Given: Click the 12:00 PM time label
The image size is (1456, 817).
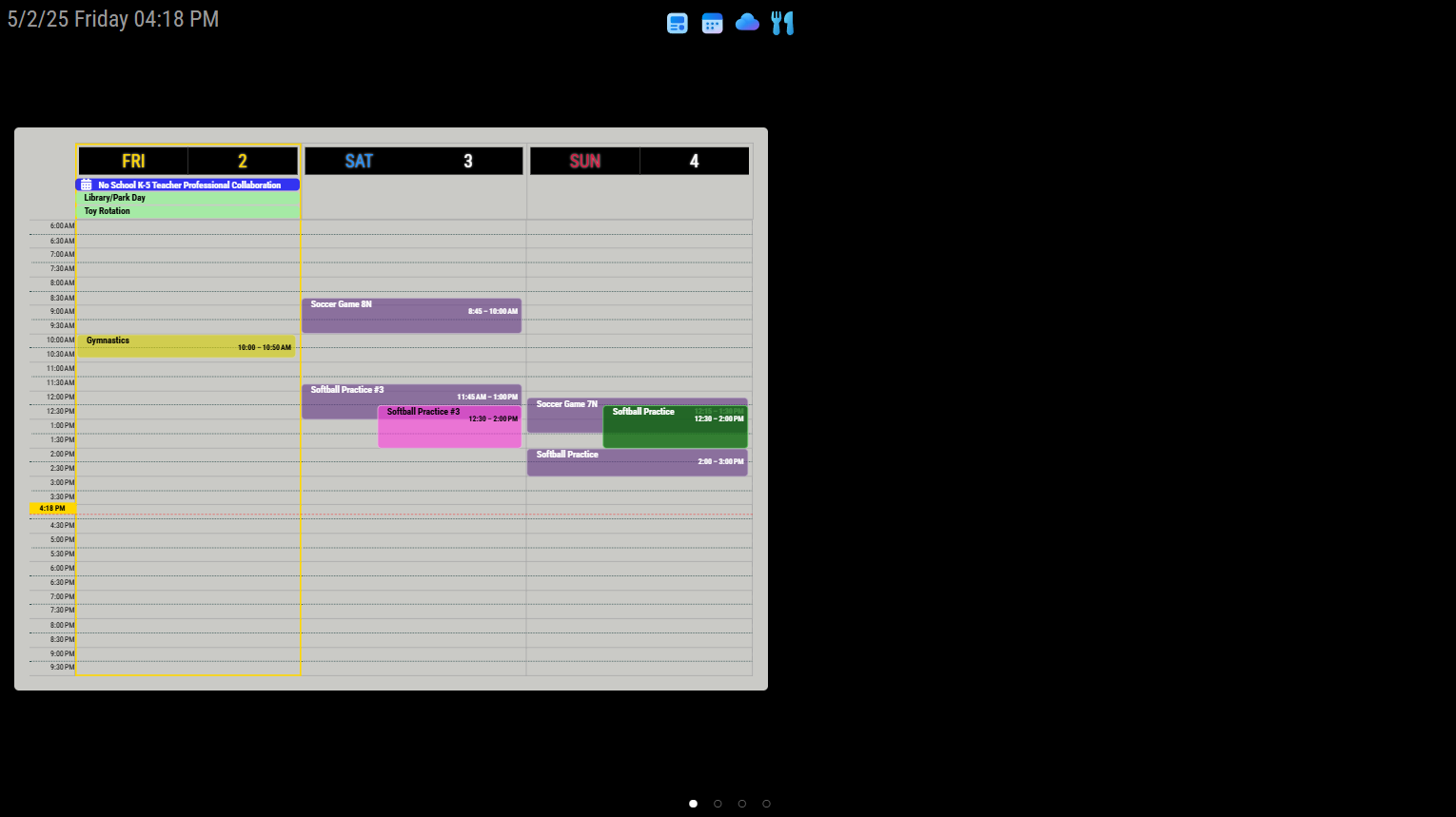Looking at the screenshot, I should click(61, 398).
